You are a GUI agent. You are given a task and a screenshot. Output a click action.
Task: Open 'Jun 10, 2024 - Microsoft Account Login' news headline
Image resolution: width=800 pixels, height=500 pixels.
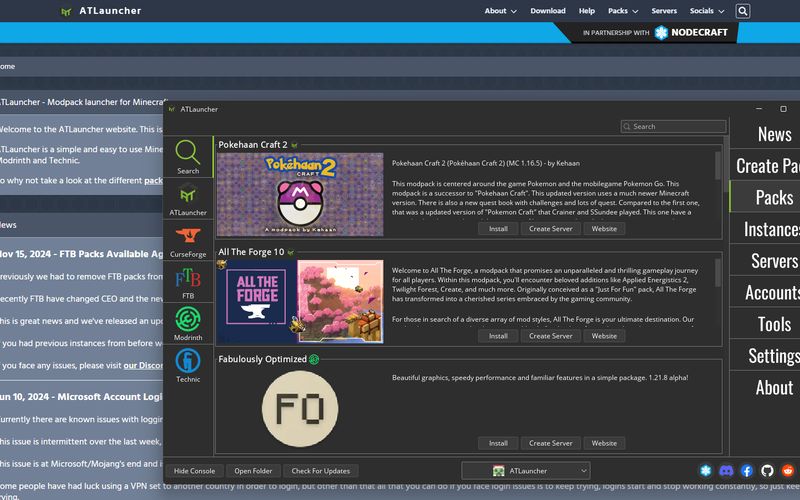[x=82, y=397]
